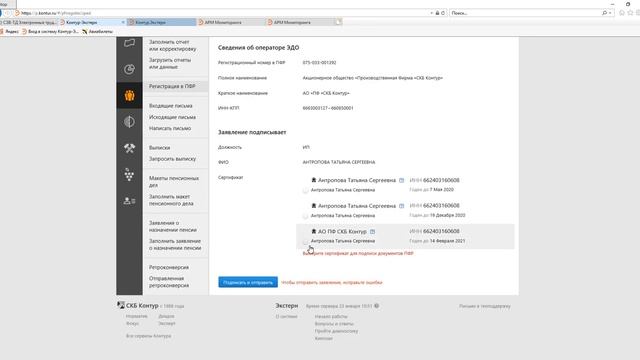Open the half-circle section icon in sidebar

129,122
